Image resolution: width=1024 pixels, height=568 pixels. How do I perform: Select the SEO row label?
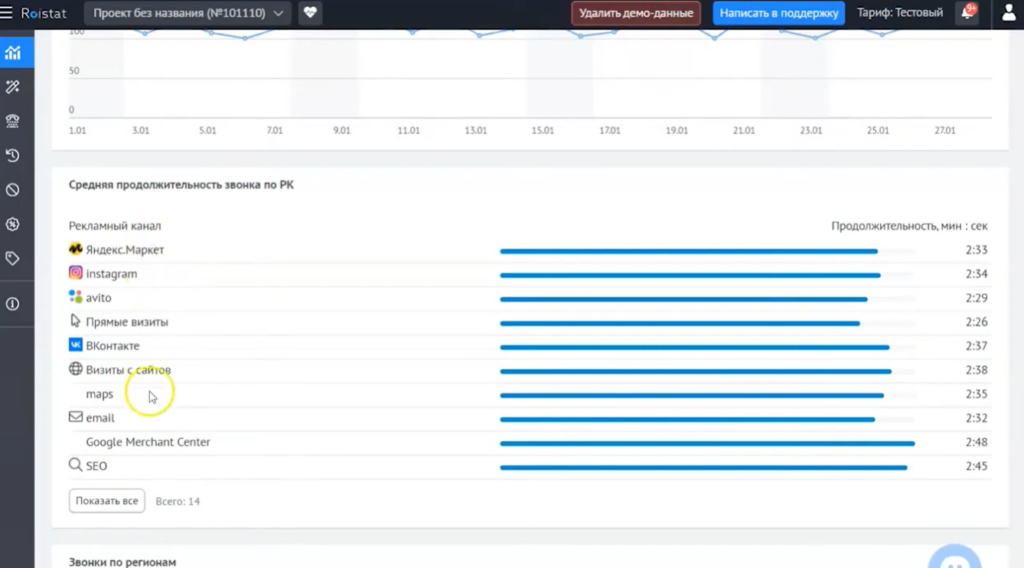96,466
